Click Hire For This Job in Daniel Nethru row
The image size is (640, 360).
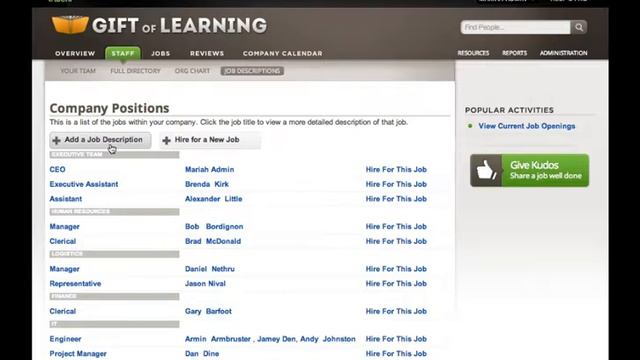click(x=396, y=269)
